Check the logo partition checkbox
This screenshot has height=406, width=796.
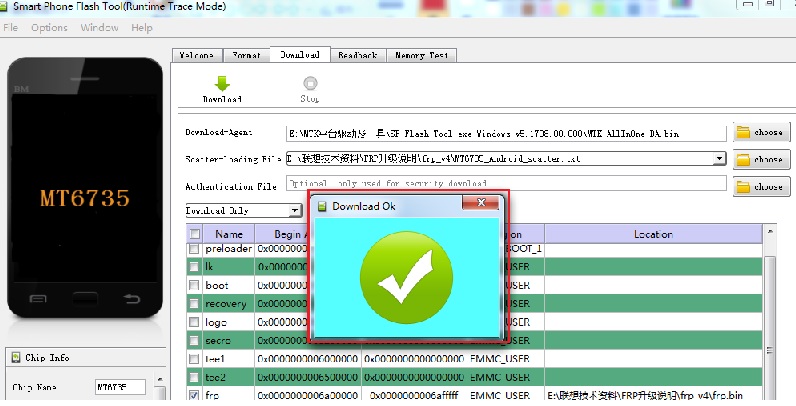point(193,322)
